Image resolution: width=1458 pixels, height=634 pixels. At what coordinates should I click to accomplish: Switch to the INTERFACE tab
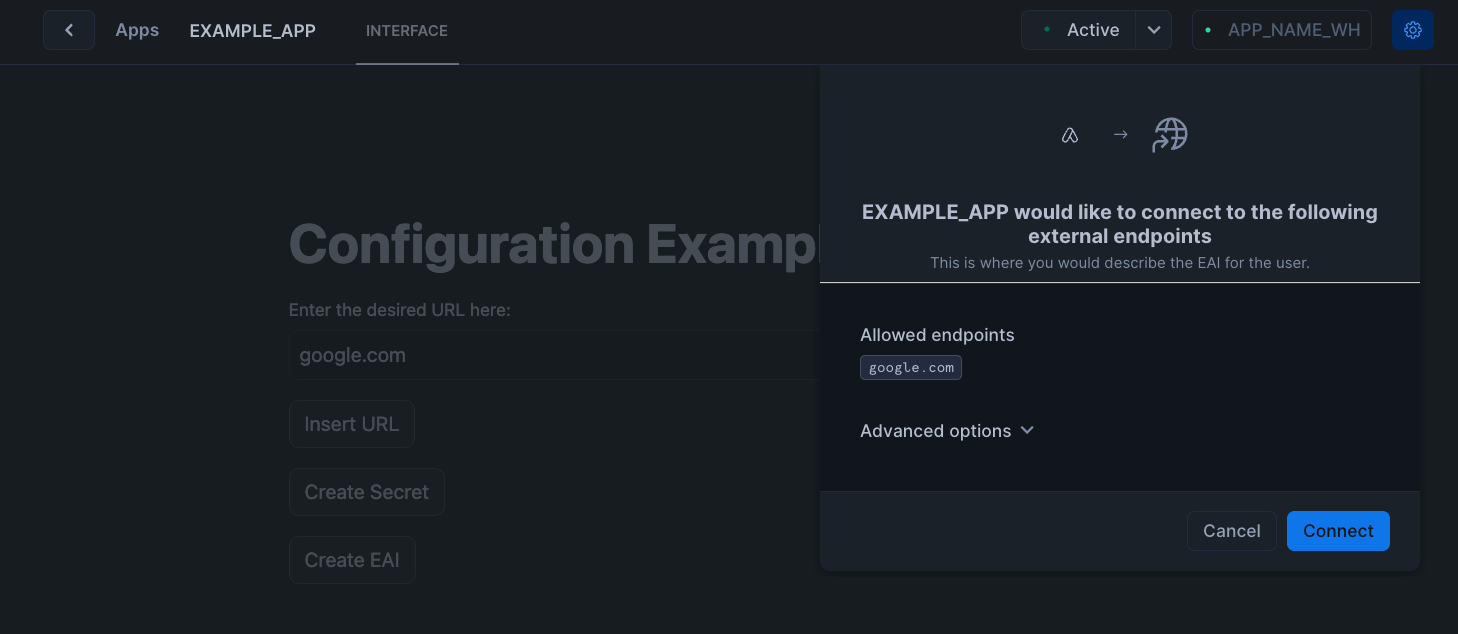tap(407, 31)
